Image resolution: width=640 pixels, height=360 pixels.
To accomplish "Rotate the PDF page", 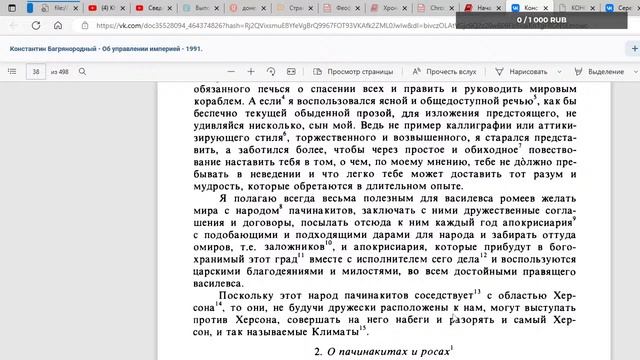I will [271, 71].
